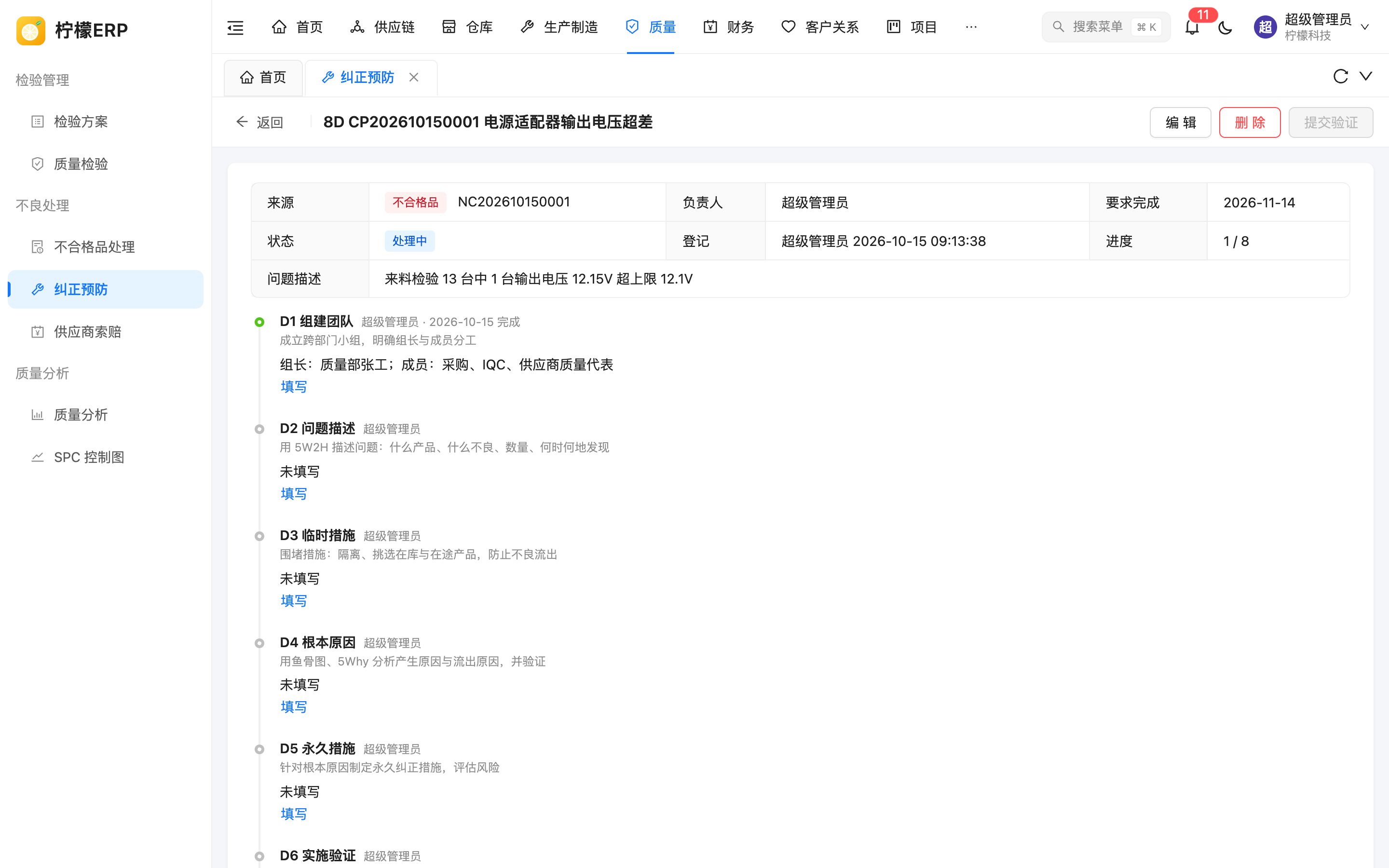
Task: Click the 柠檬ERP logo
Action: [x=72, y=30]
